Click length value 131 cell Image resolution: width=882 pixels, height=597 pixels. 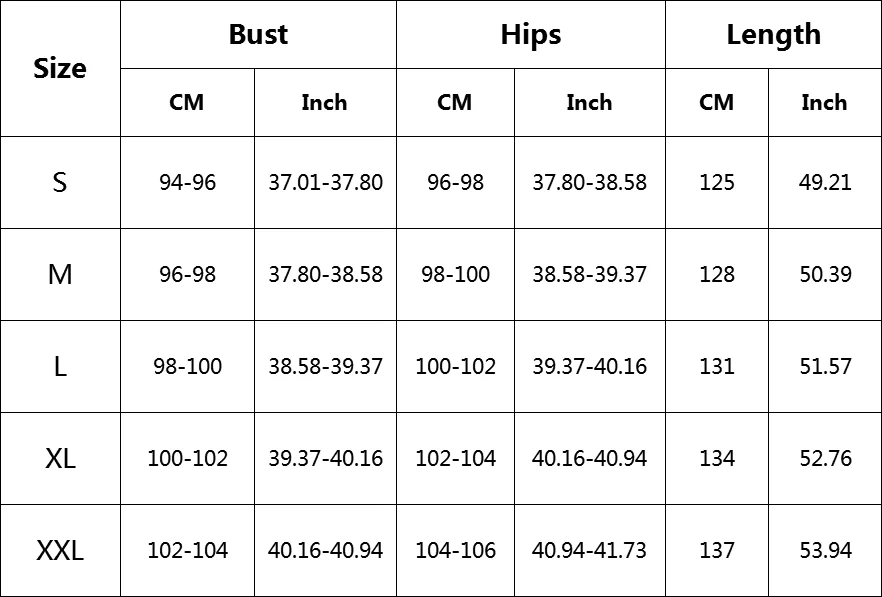(717, 366)
